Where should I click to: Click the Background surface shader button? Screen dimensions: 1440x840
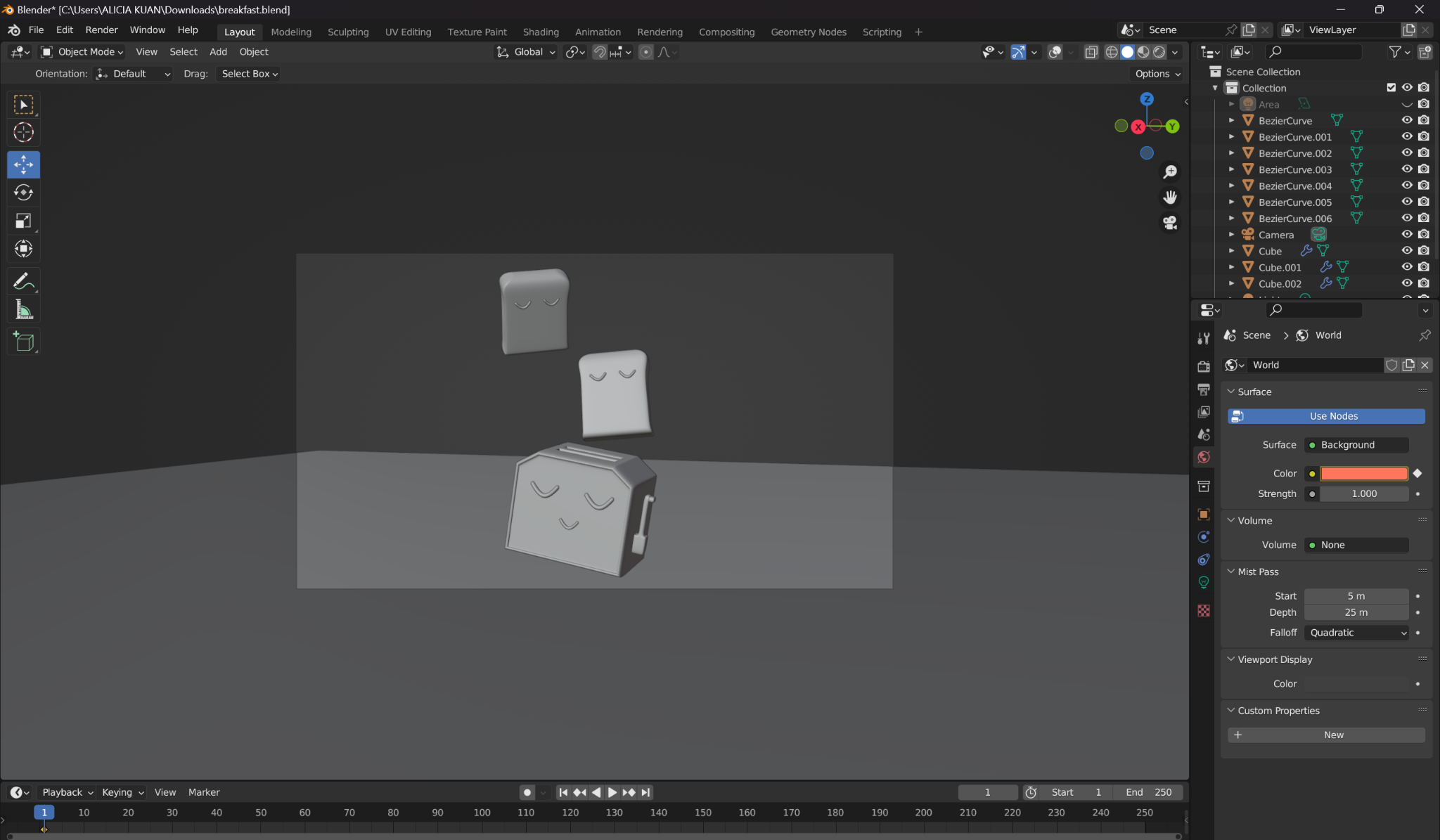[1356, 445]
